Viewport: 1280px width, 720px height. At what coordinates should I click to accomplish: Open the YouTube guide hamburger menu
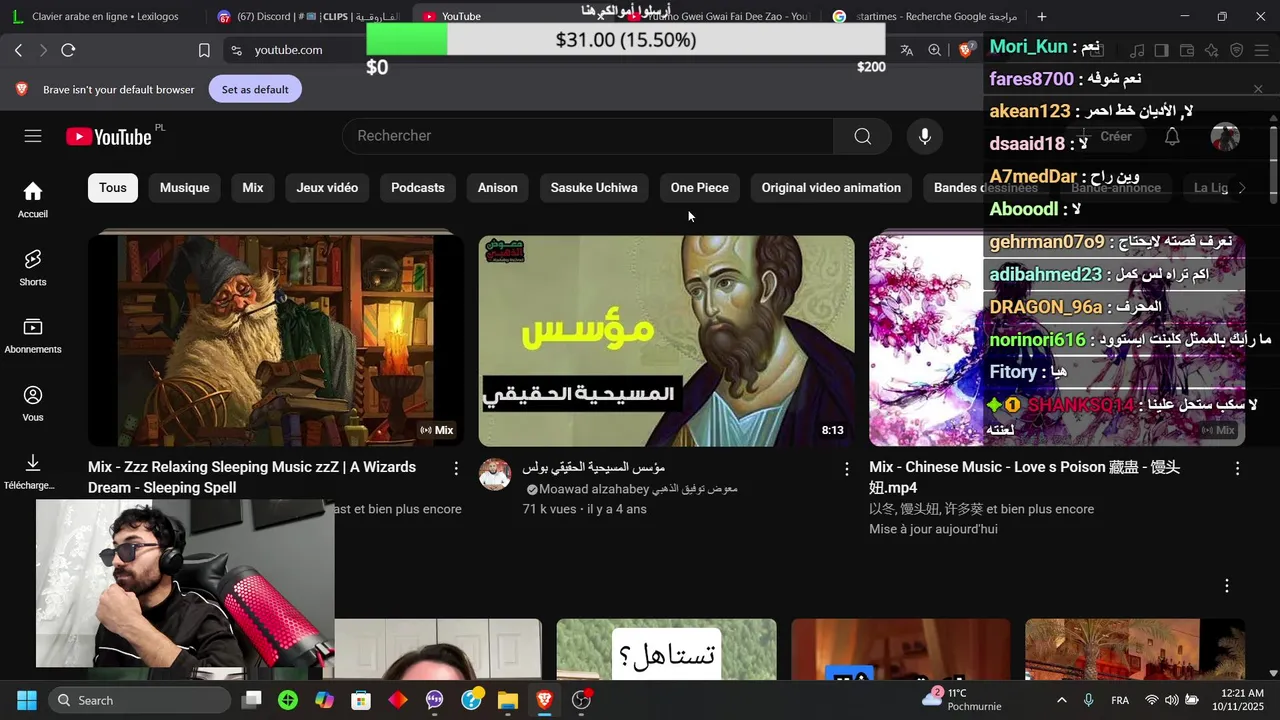click(x=33, y=136)
